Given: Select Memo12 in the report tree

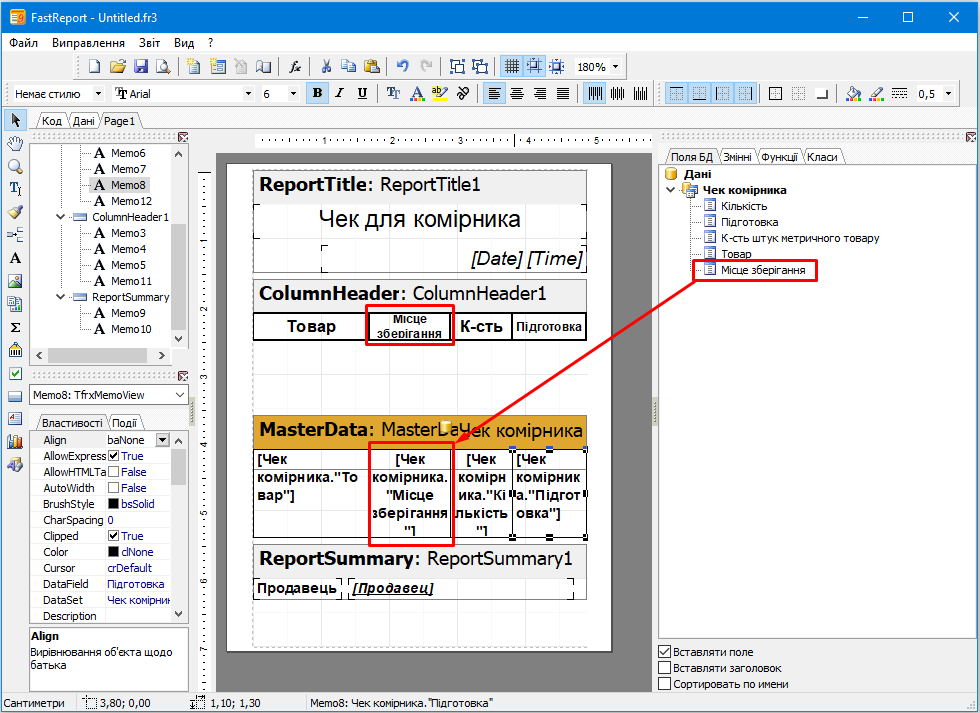Looking at the screenshot, I should [x=131, y=201].
